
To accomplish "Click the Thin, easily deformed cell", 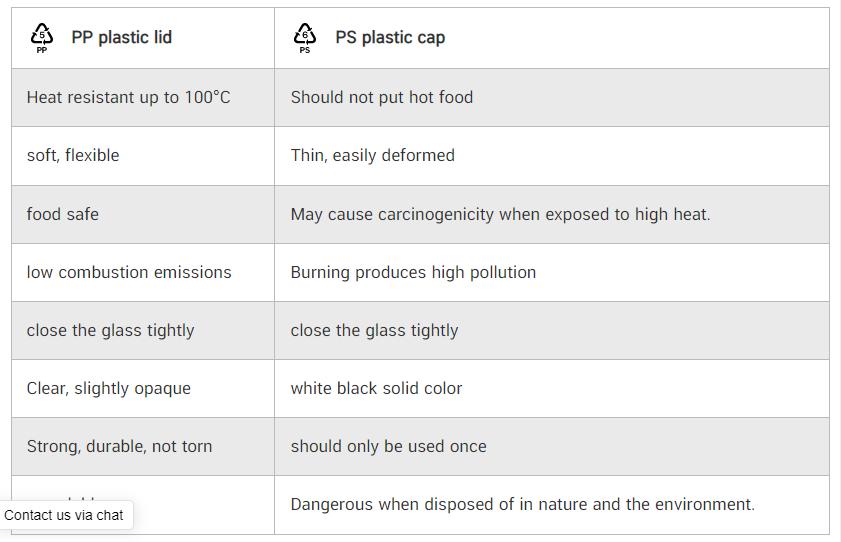I will tap(551, 156).
